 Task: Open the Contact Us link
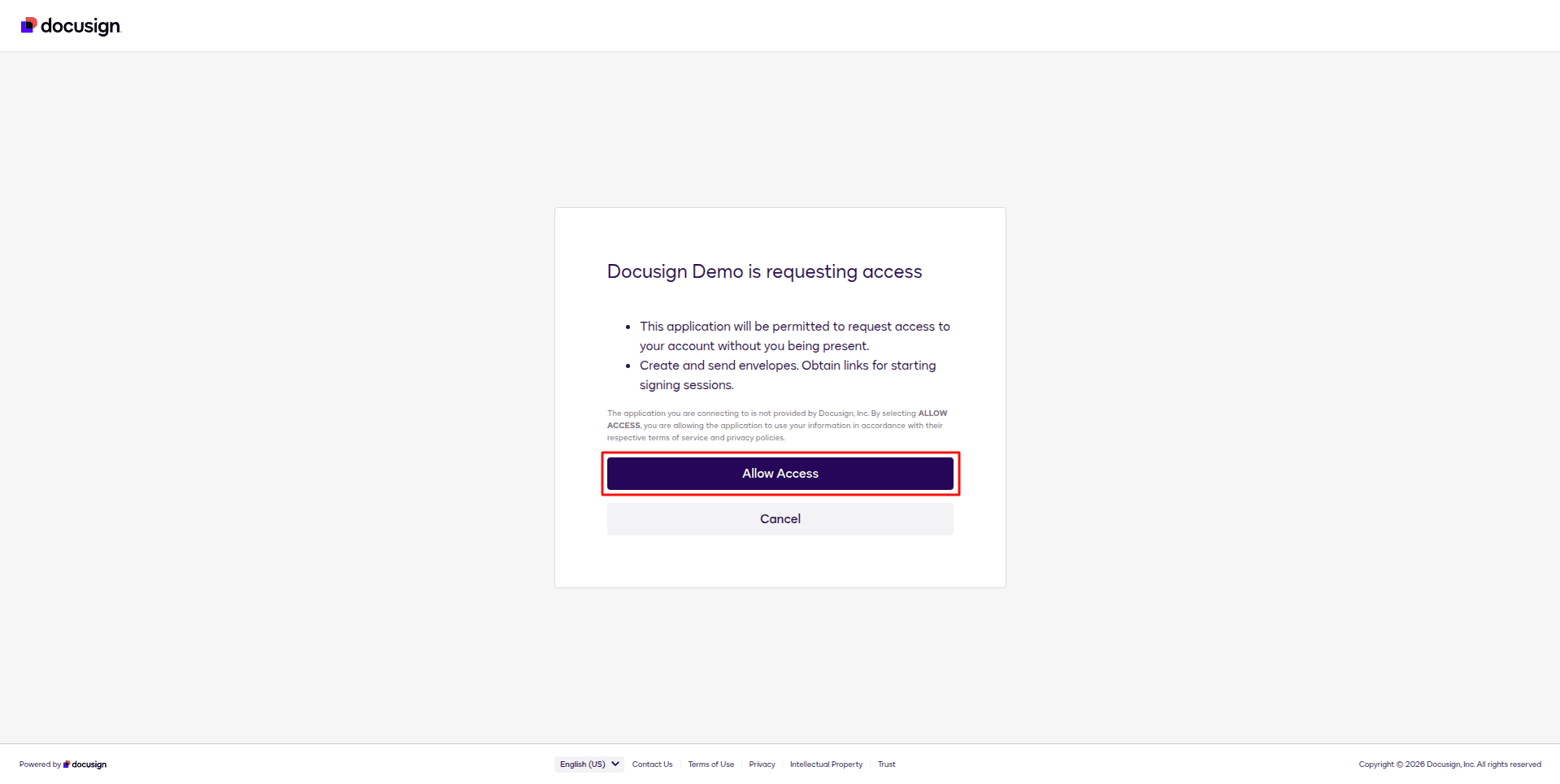click(x=652, y=765)
